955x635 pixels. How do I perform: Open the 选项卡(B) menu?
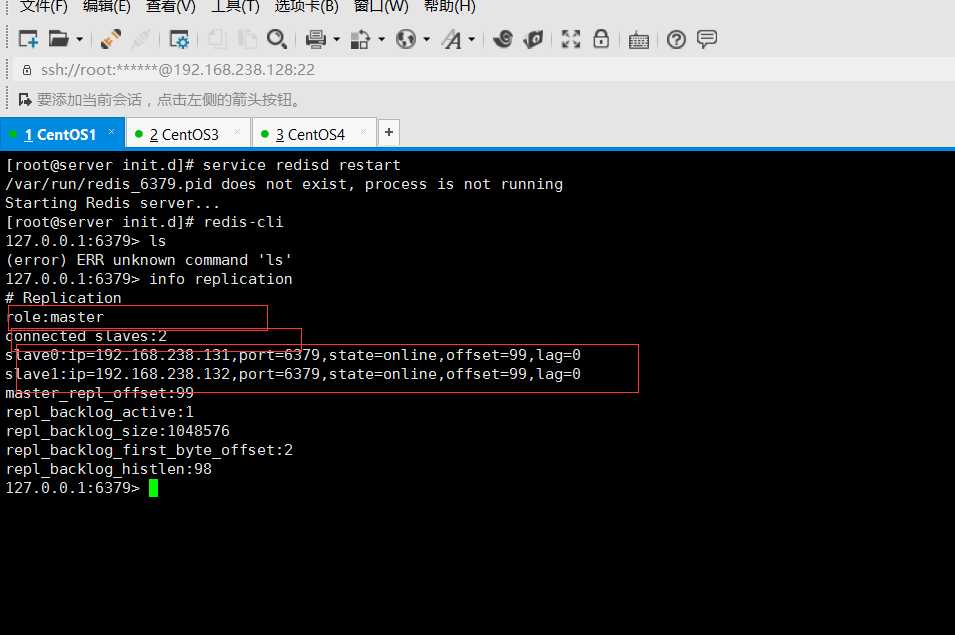[306, 6]
